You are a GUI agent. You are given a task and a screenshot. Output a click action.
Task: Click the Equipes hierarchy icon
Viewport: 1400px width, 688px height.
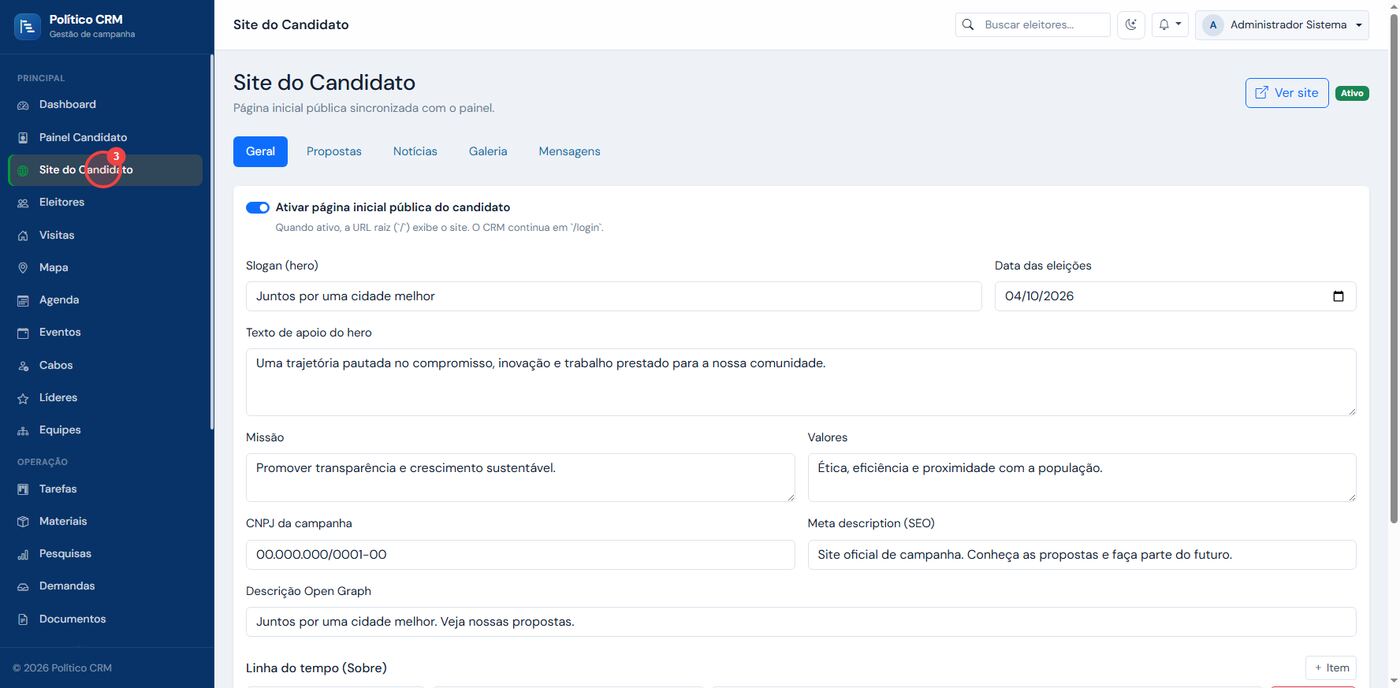[x=23, y=431]
